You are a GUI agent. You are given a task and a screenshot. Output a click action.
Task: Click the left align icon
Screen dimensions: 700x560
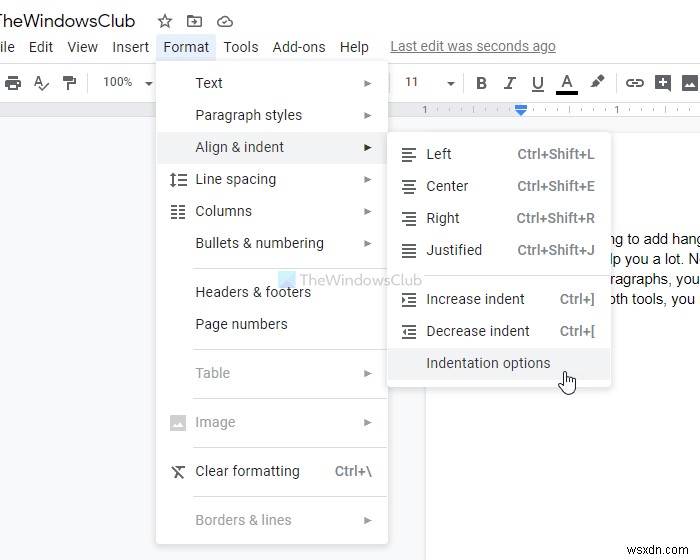click(408, 155)
